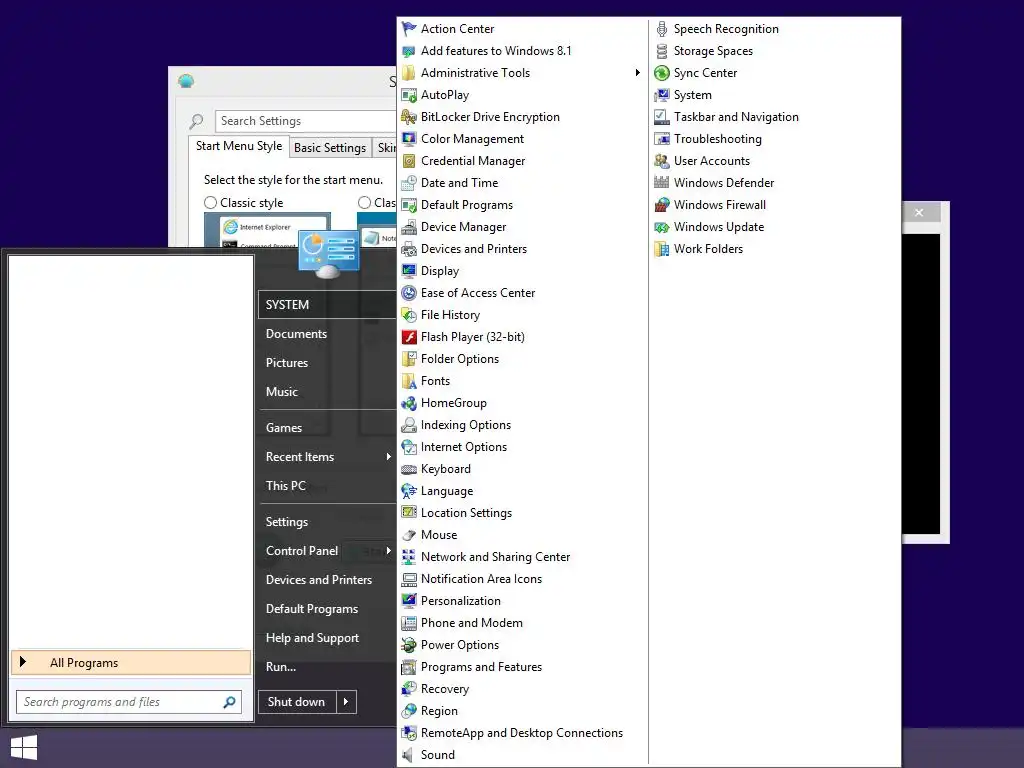Click the Power Options icon
The width and height of the screenshot is (1024, 768).
(409, 645)
